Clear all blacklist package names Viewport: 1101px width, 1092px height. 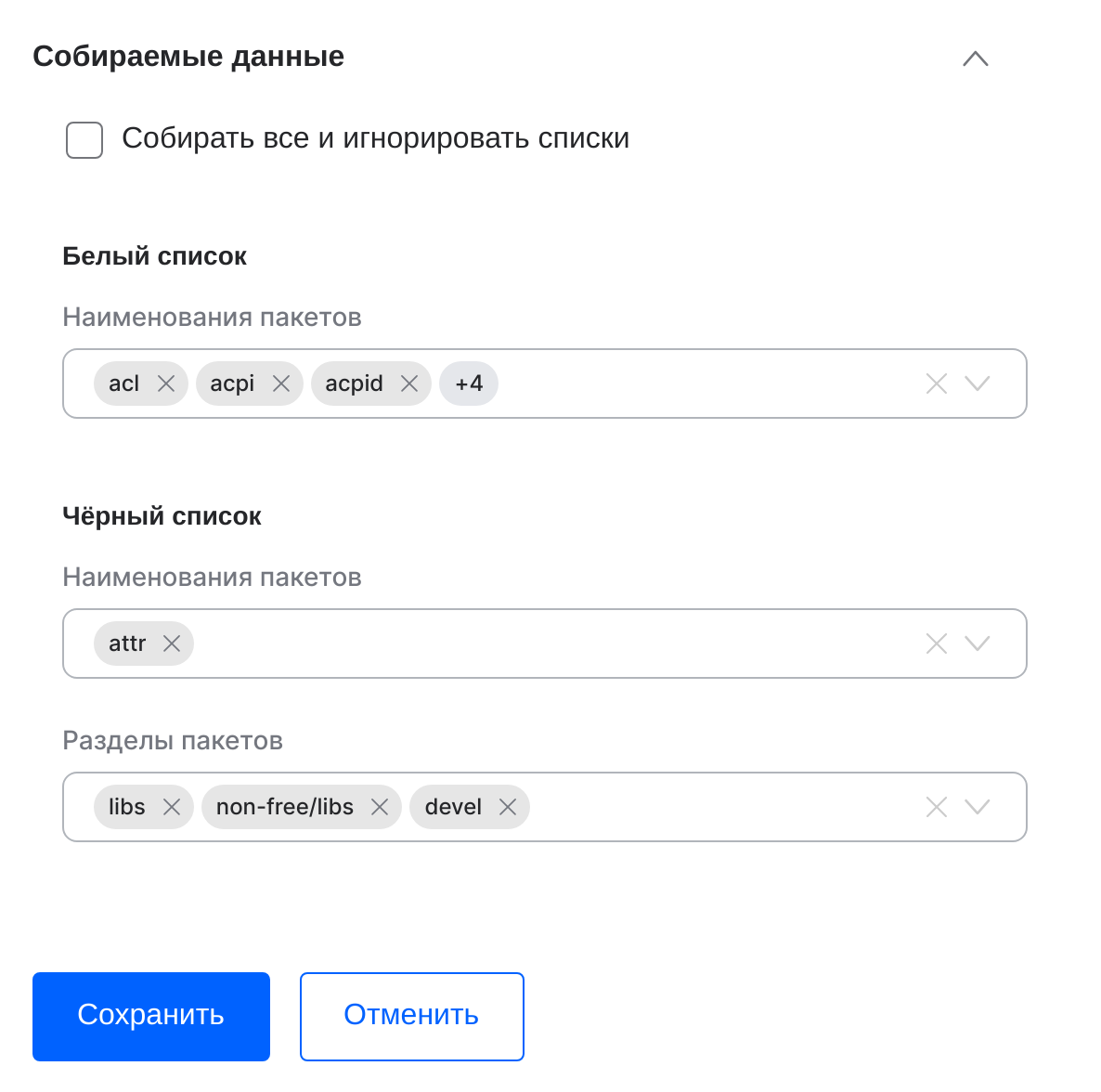pyautogui.click(x=937, y=643)
